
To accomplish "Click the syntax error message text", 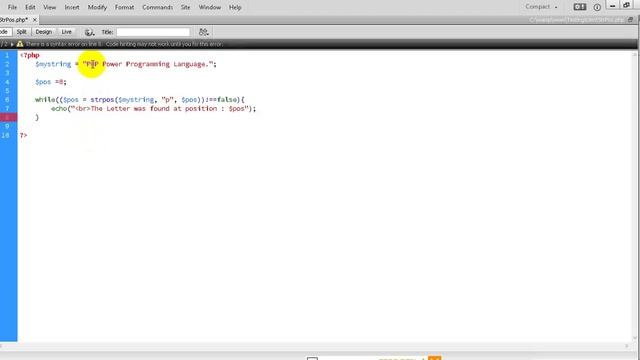I will [x=124, y=44].
